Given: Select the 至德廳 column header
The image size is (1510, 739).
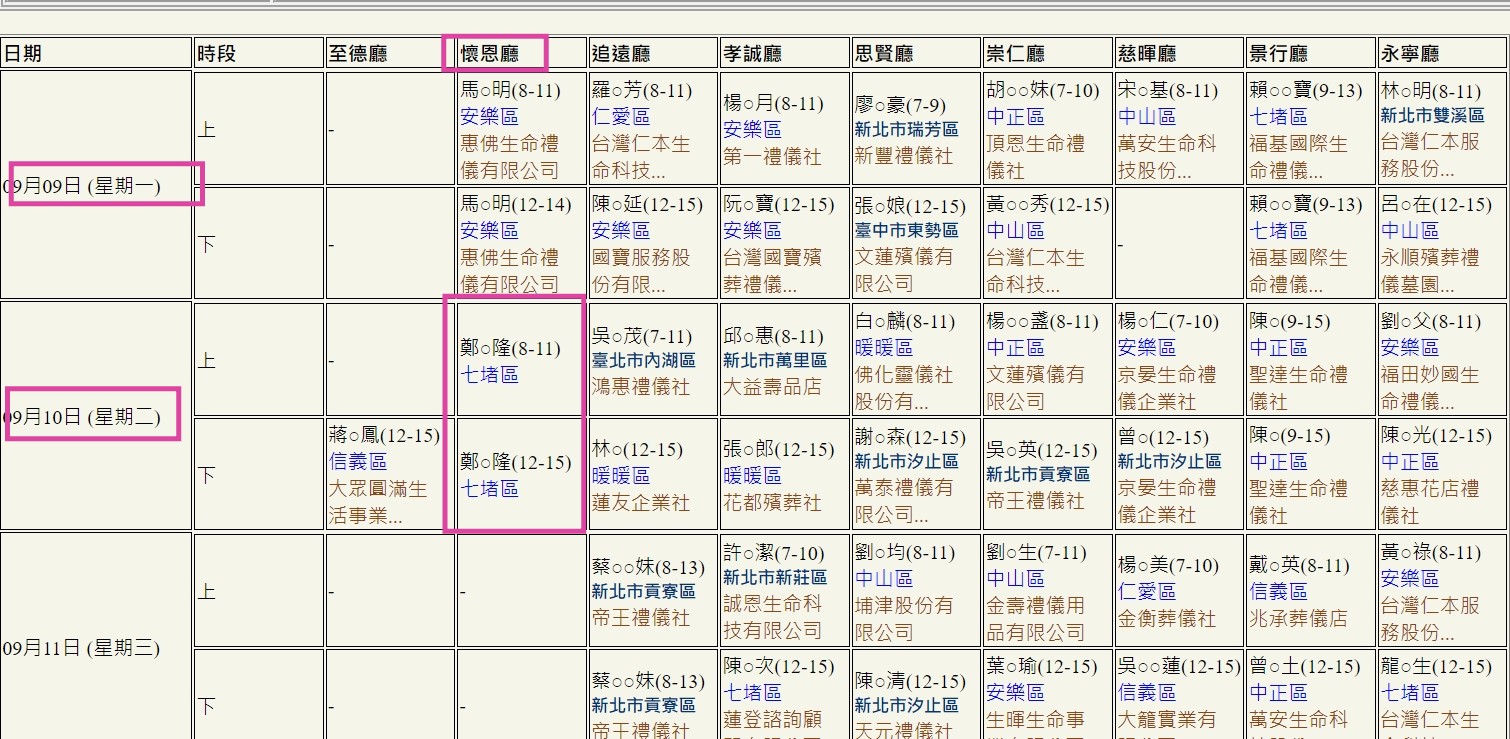Looking at the screenshot, I should [358, 53].
